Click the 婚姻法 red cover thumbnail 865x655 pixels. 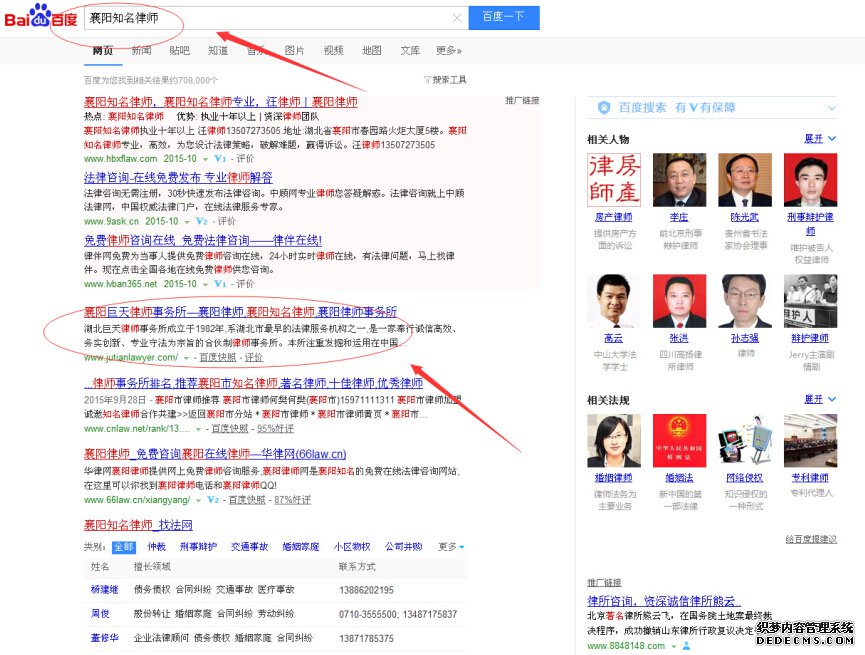[679, 440]
